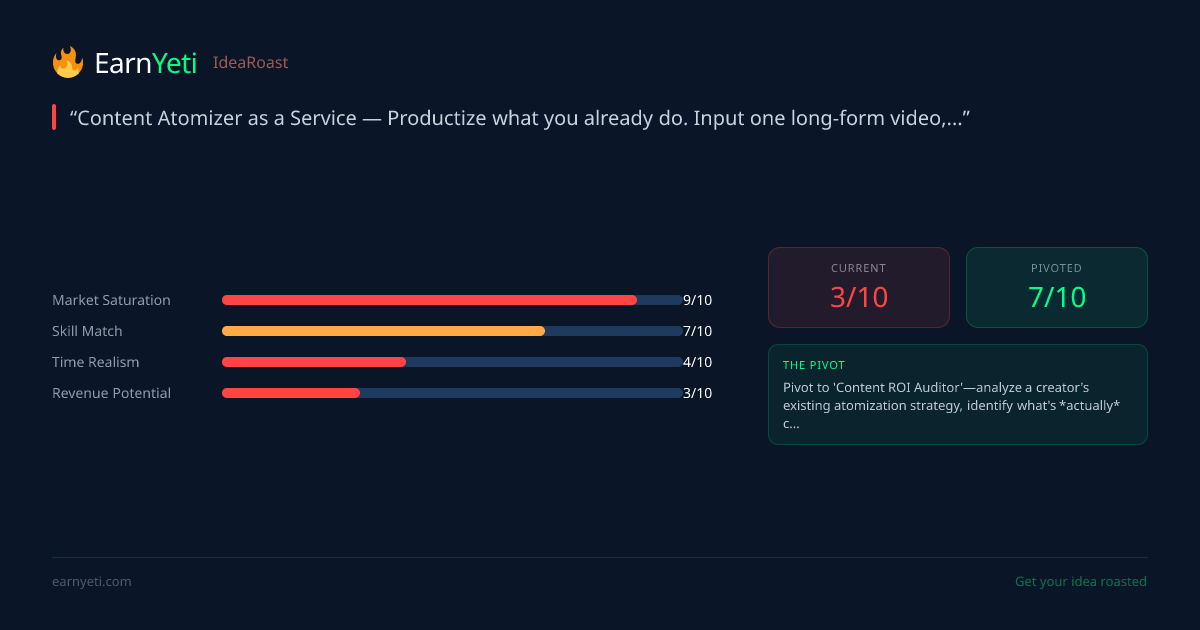Click the EarnYeti brand name
Image resolution: width=1200 pixels, height=630 pixels.
(145, 63)
